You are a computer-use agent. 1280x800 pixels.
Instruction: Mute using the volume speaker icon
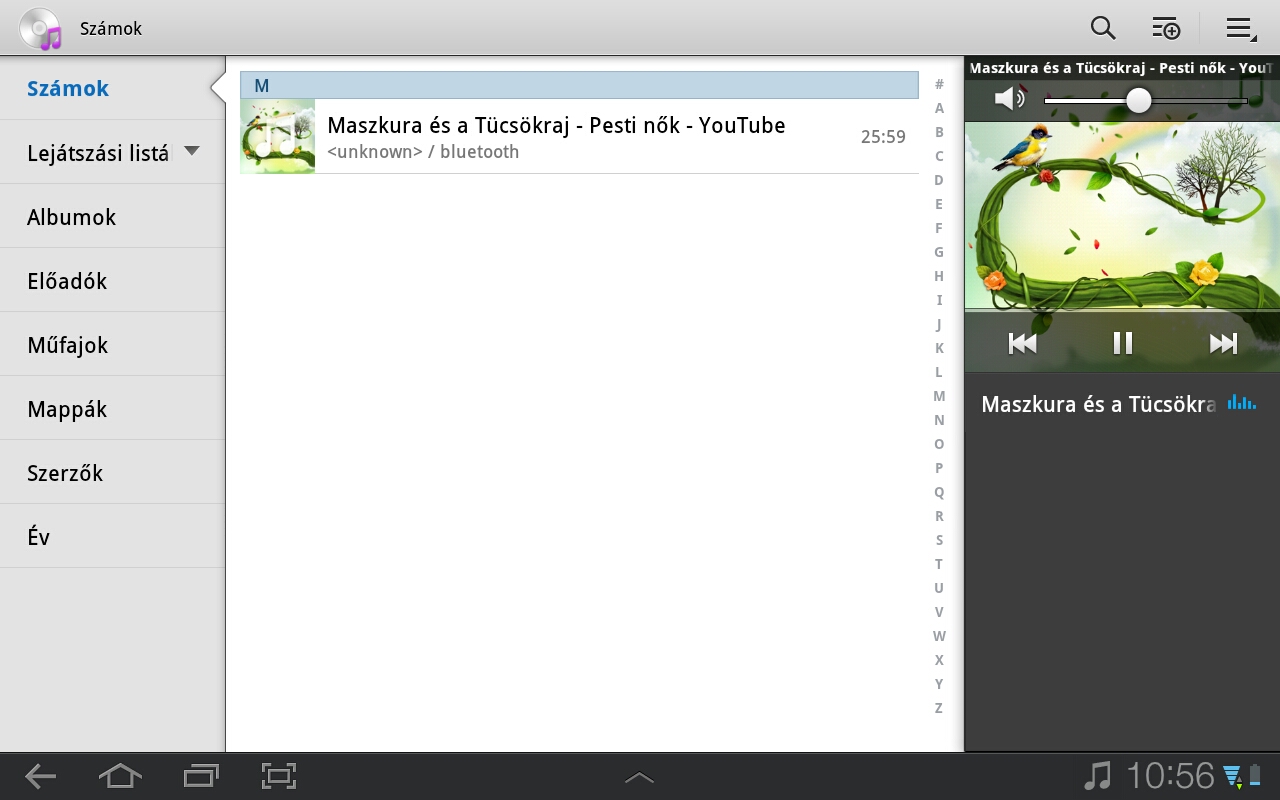(1009, 99)
